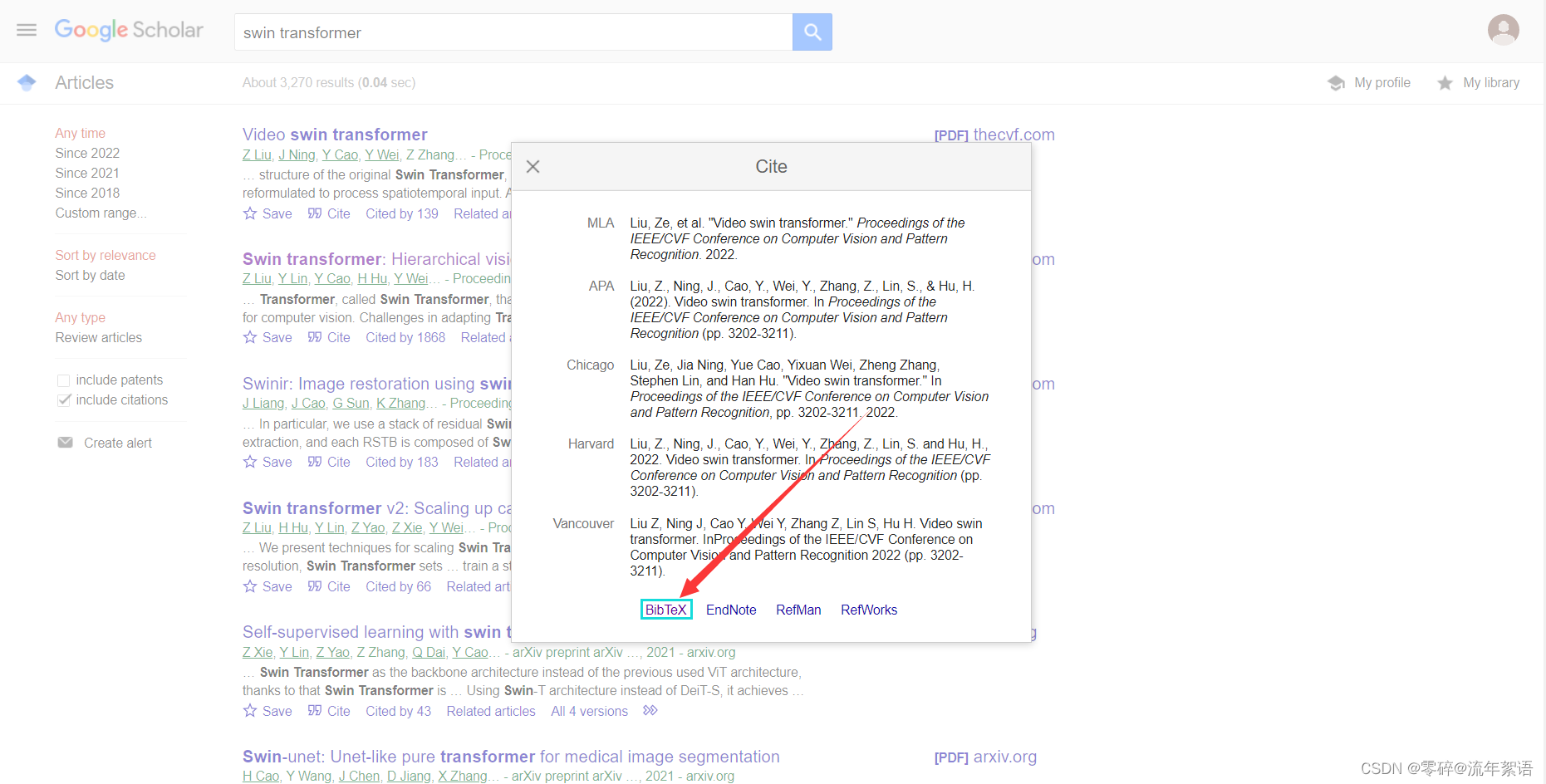Open Cited by 183 link
1546x784 pixels.
coord(402,462)
